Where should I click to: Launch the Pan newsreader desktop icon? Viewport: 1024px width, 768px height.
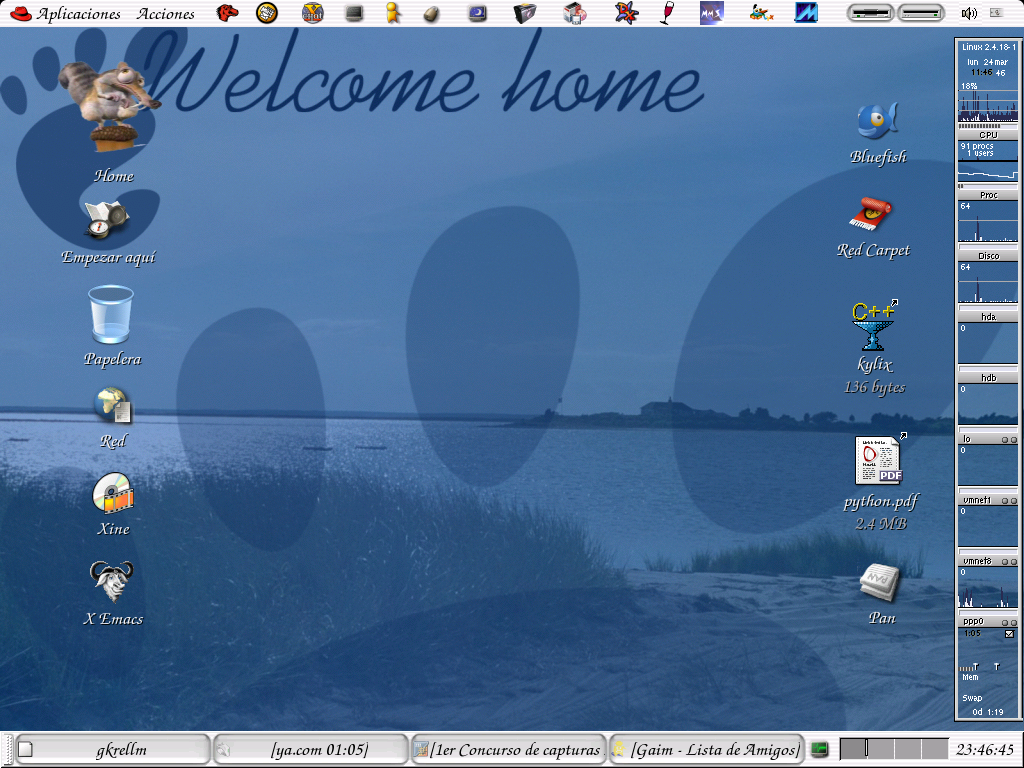click(x=880, y=594)
